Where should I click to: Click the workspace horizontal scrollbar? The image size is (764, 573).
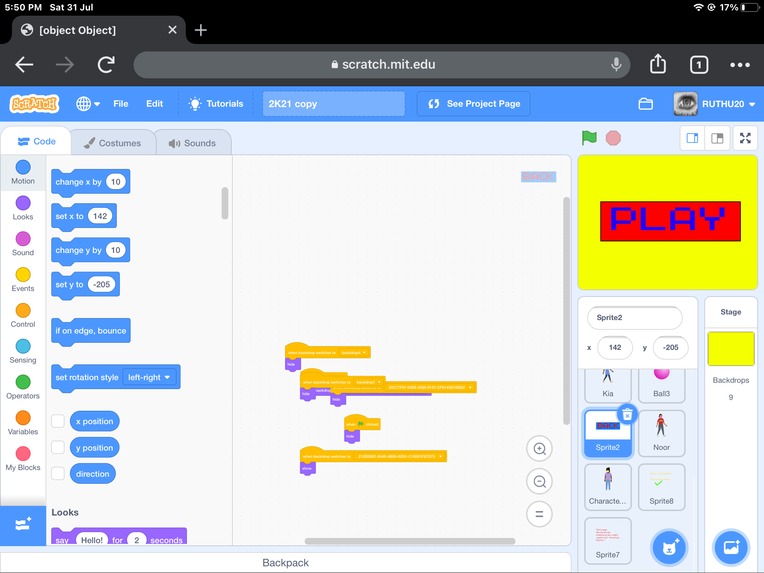[410, 541]
